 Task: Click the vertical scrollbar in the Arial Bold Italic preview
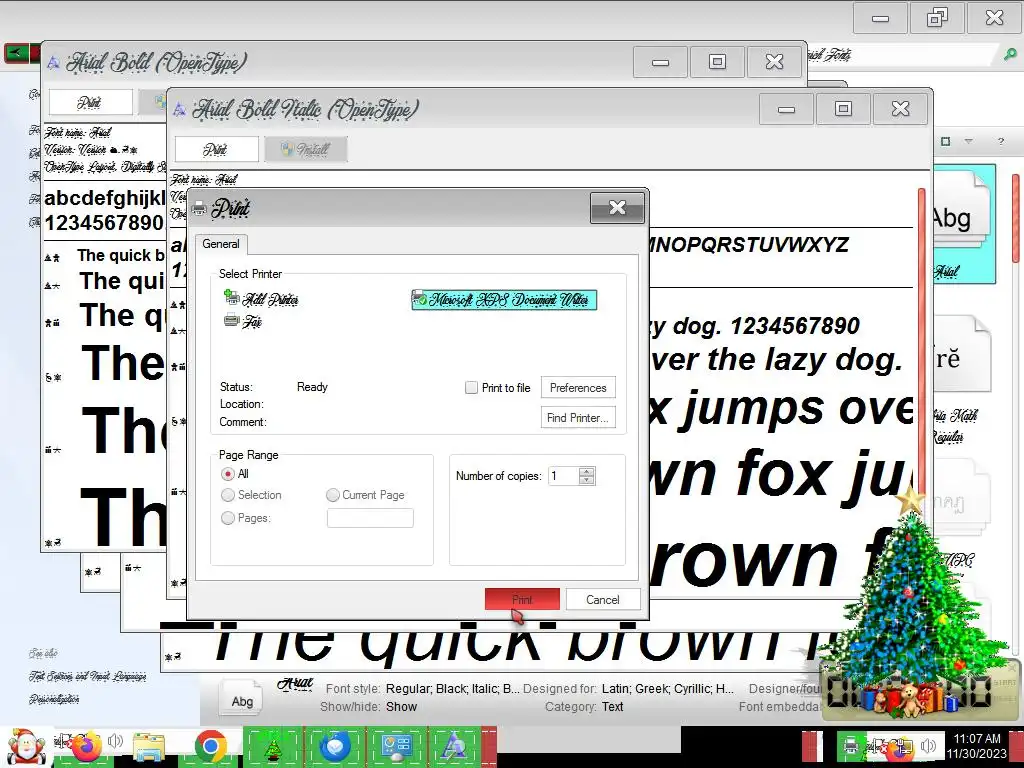click(x=921, y=340)
